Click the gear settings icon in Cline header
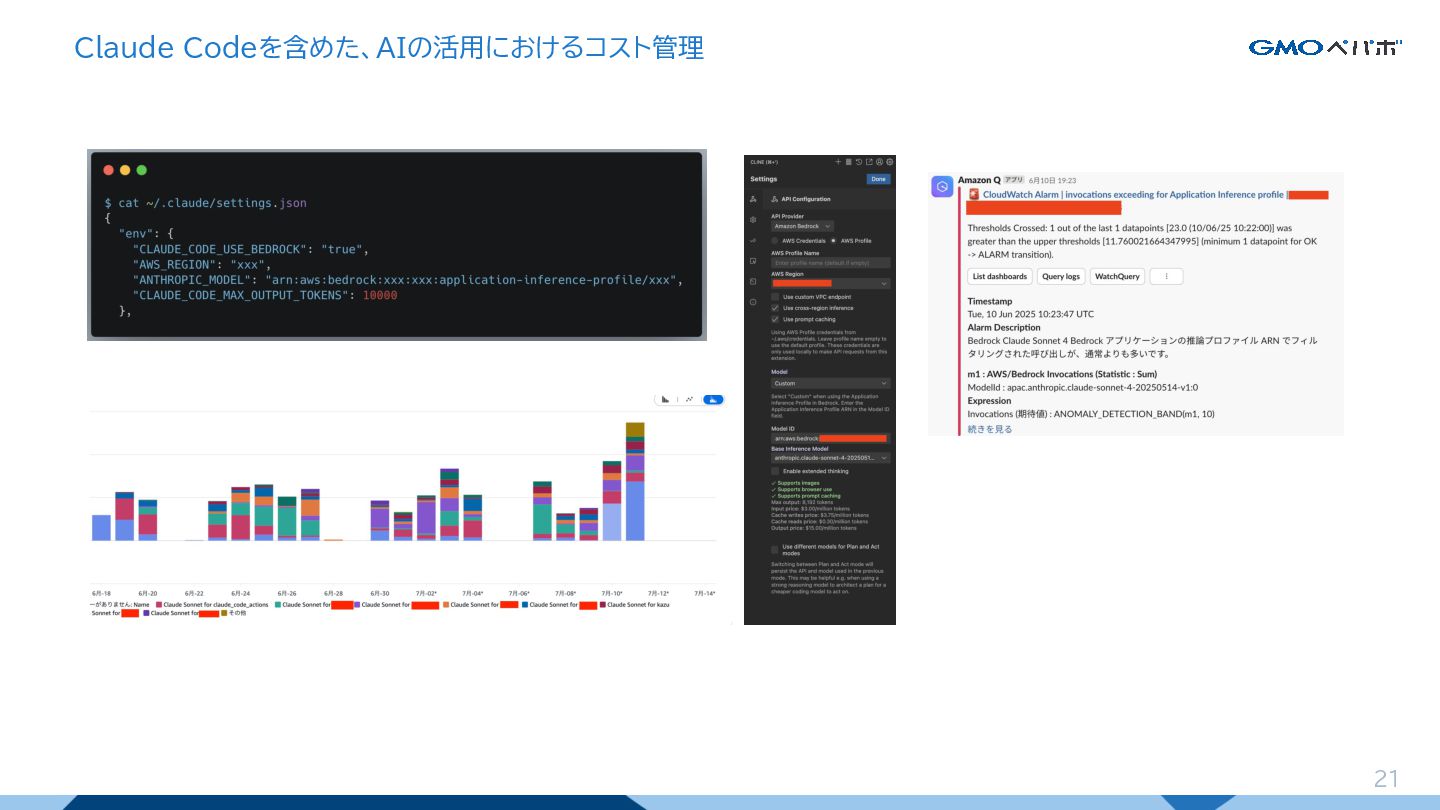Screen dimensions: 1440x810 (890, 161)
